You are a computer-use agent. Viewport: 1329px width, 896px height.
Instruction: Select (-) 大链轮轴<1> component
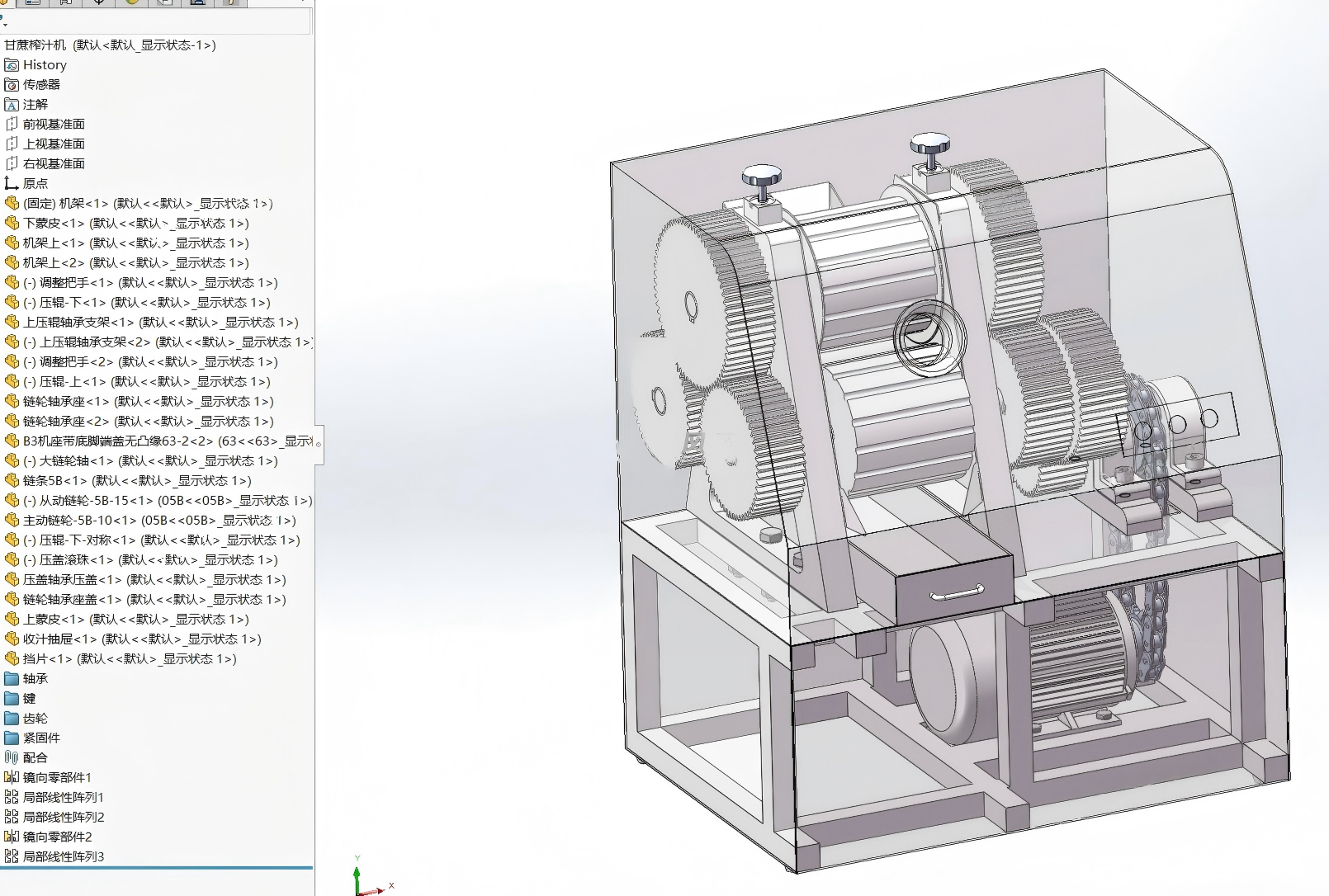point(150,460)
